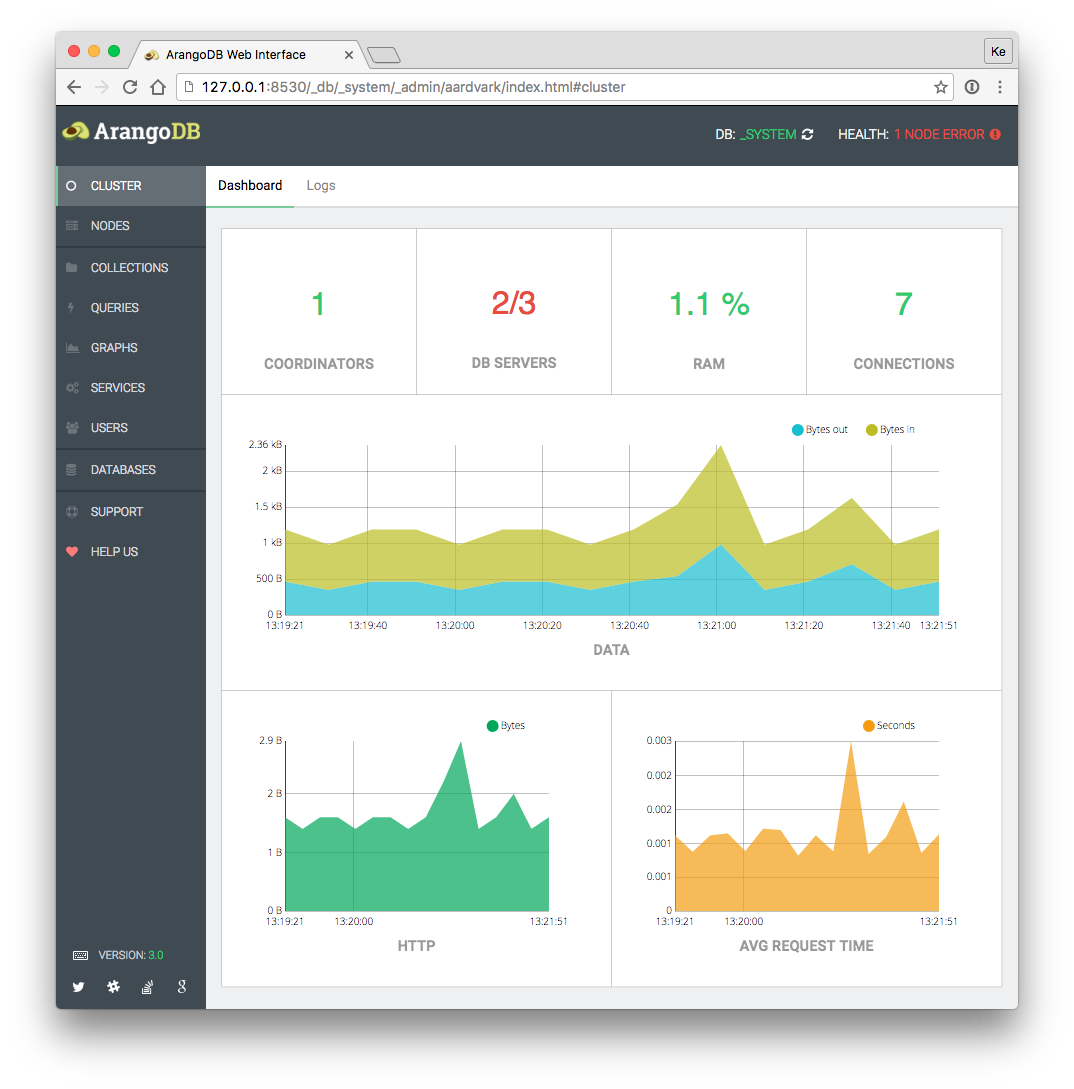Image resolution: width=1074 pixels, height=1089 pixels.
Task: Click the 1 NODE ERROR health link
Action: (x=939, y=134)
